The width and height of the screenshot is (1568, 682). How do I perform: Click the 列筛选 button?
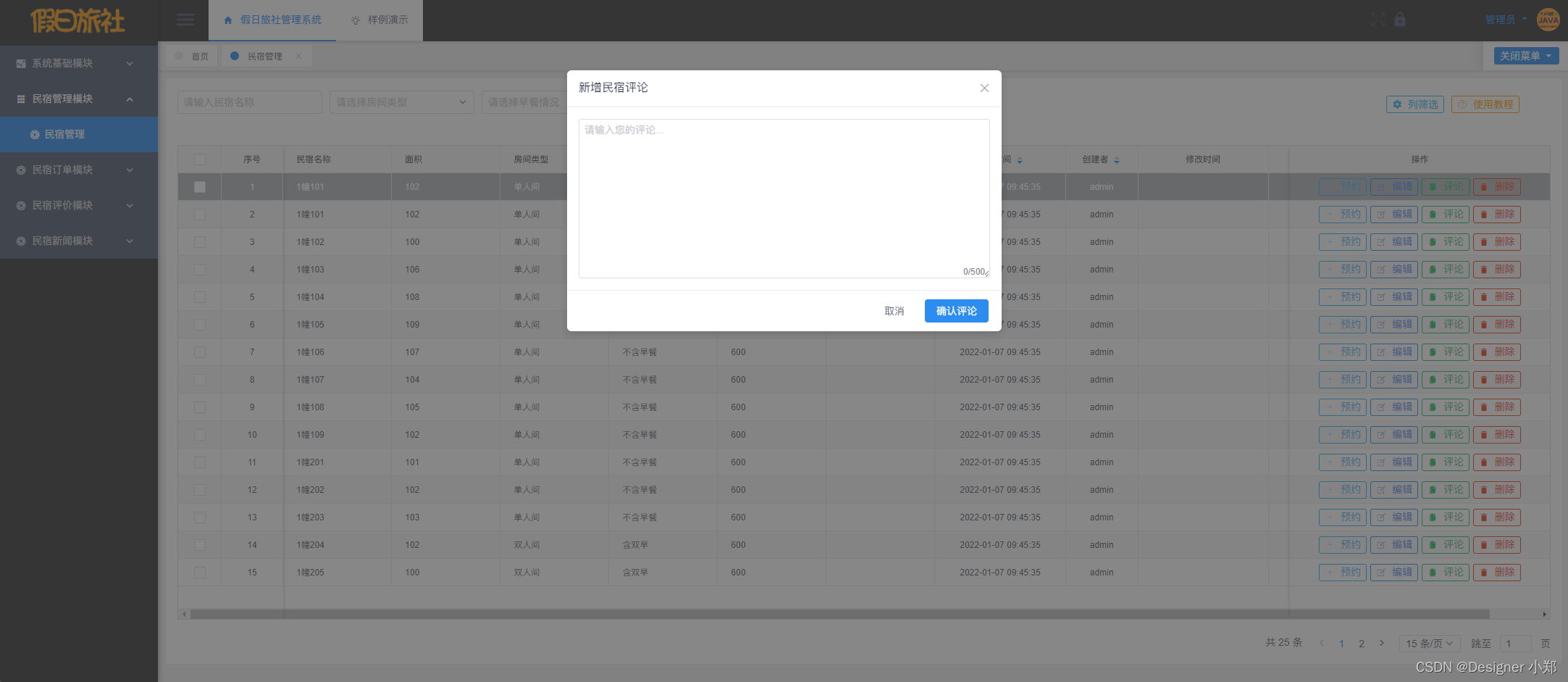(1415, 104)
